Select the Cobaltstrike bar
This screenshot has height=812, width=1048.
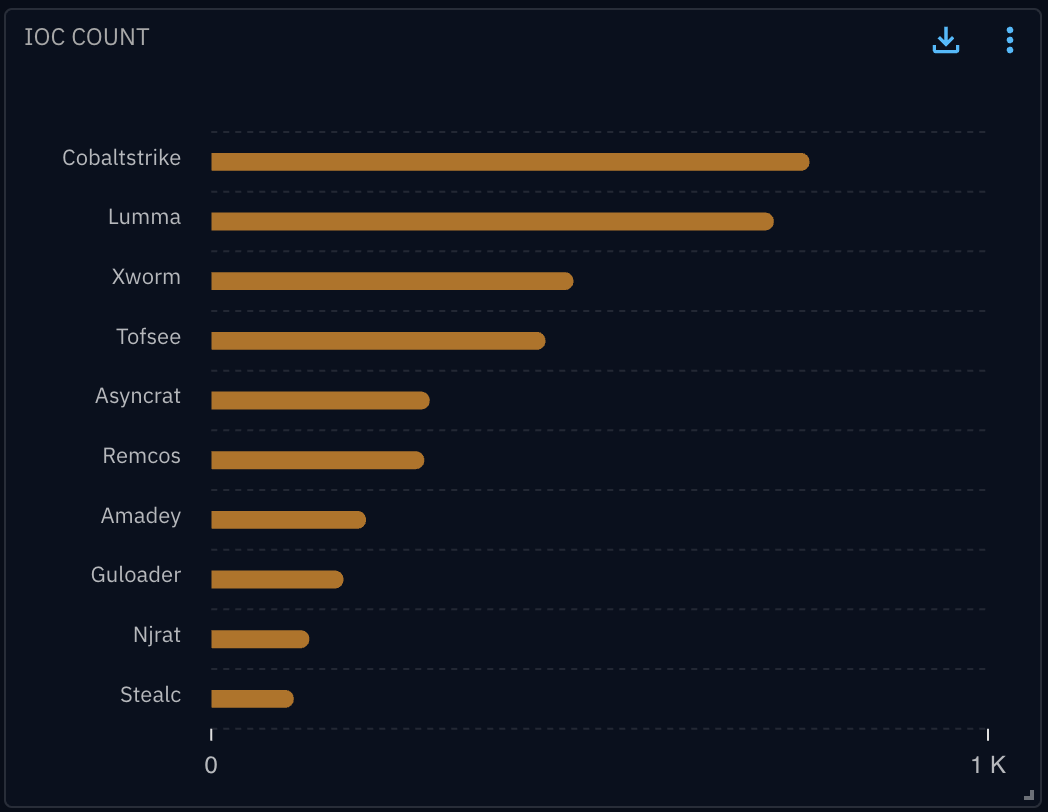tap(509, 162)
